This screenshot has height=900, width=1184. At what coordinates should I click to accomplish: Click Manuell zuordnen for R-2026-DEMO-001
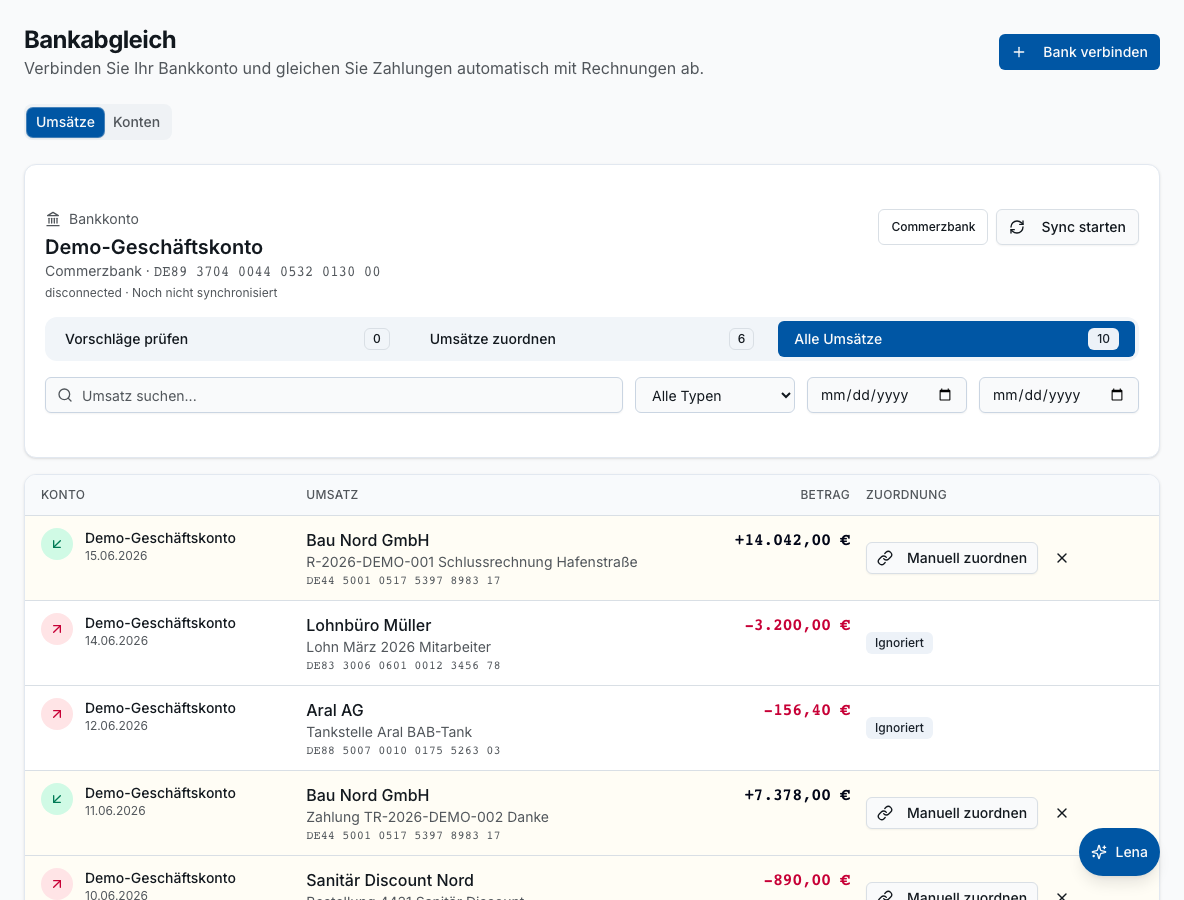[951, 558]
